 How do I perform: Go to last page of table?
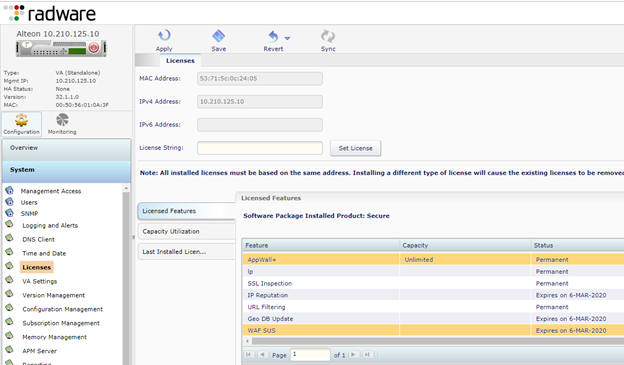367,354
